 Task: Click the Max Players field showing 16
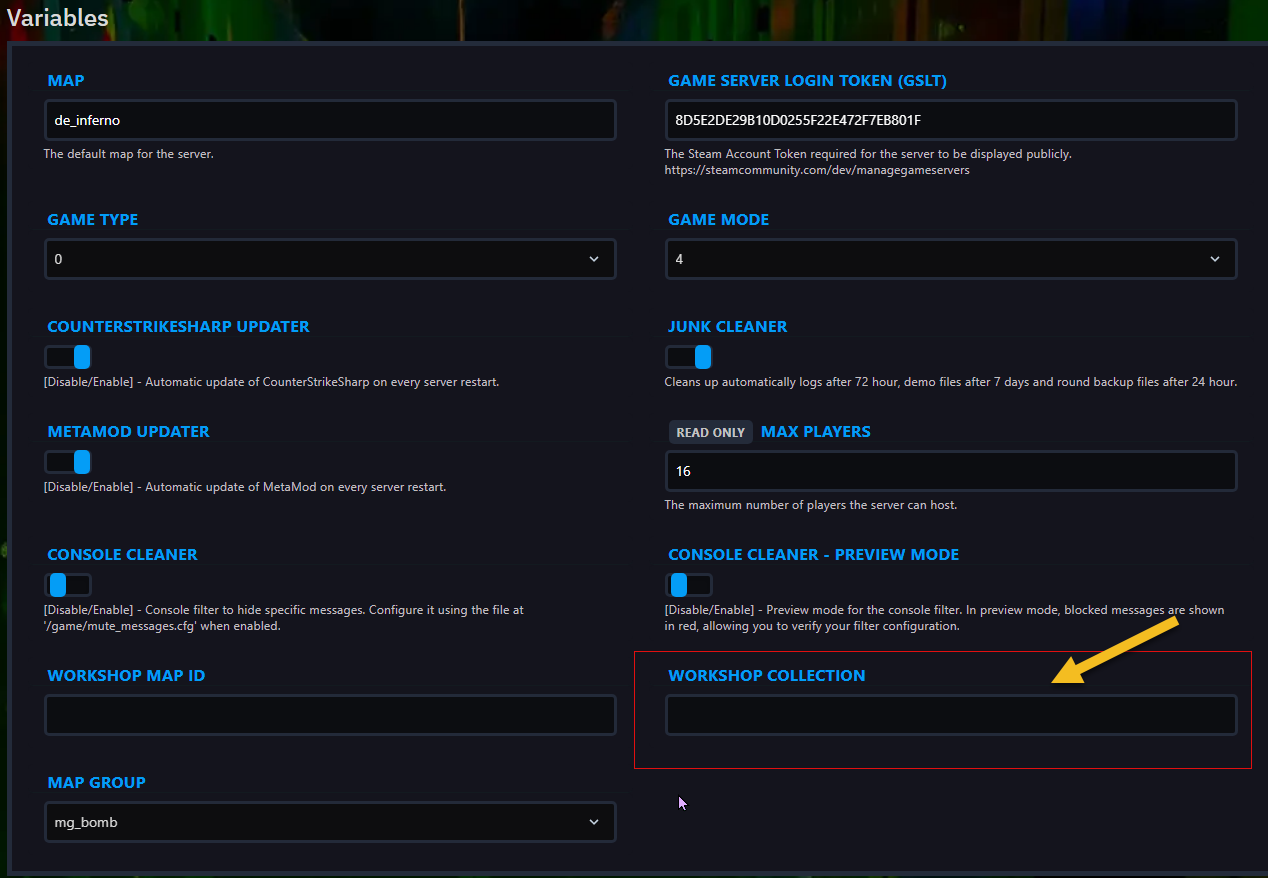pyautogui.click(x=950, y=471)
